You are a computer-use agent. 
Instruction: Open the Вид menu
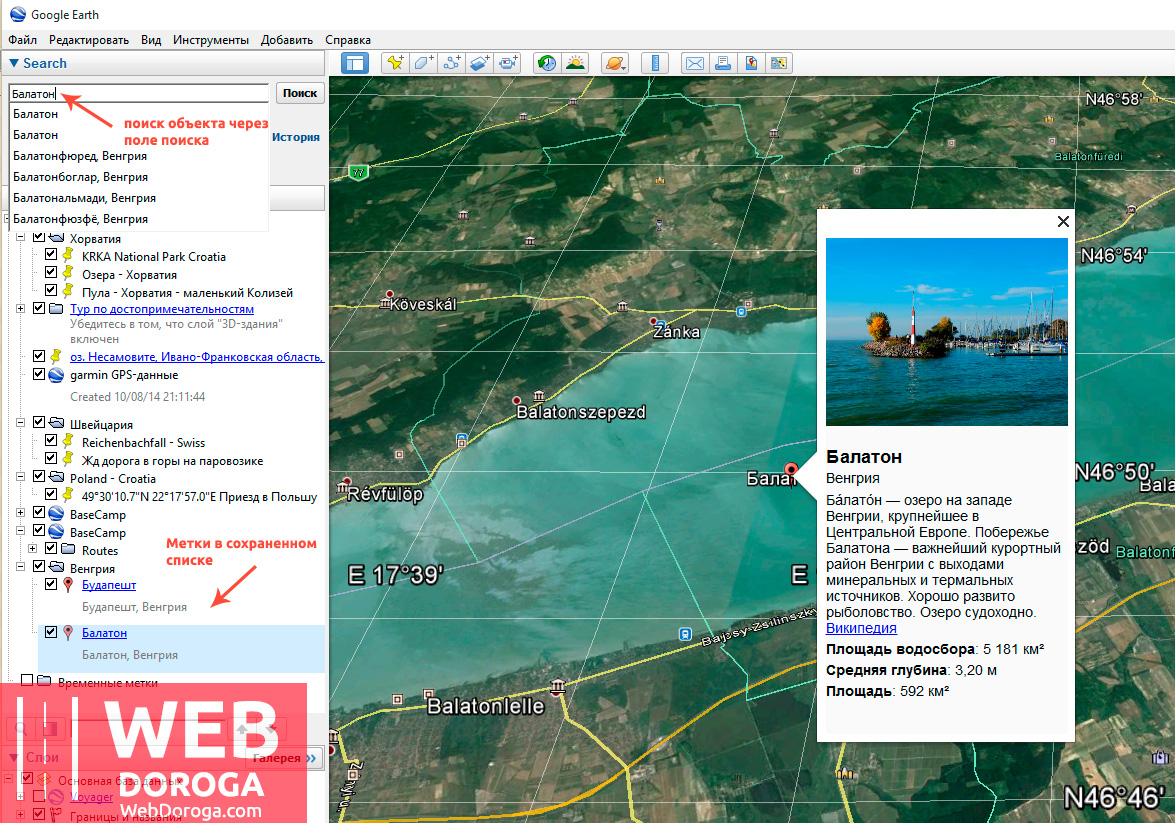(x=151, y=40)
